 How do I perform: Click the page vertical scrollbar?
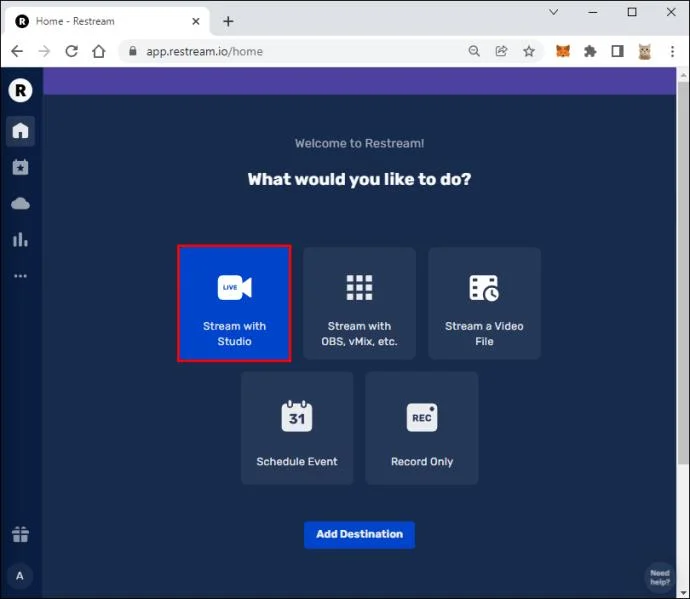tap(683, 273)
